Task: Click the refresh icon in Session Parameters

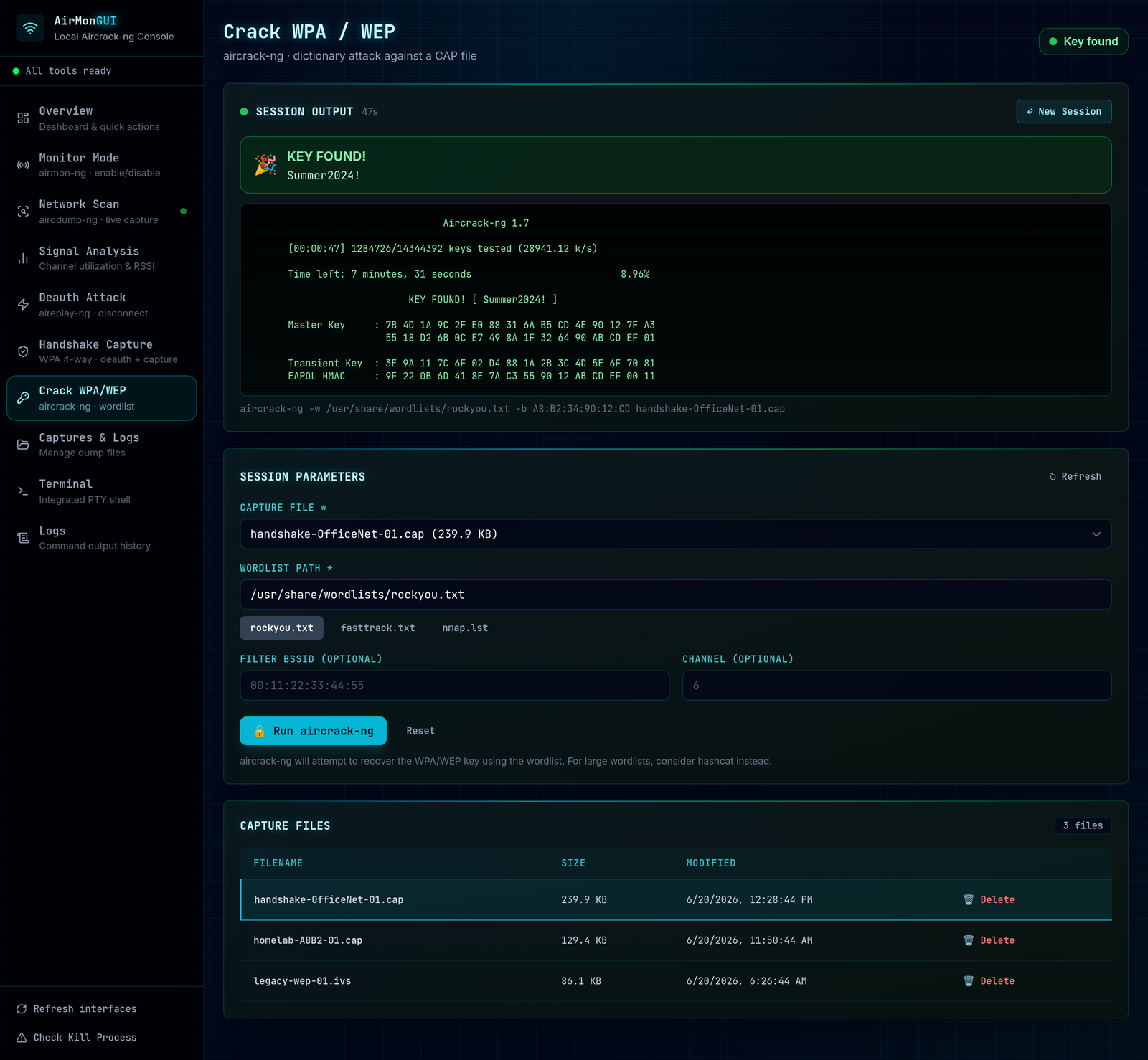Action: coord(1053,477)
